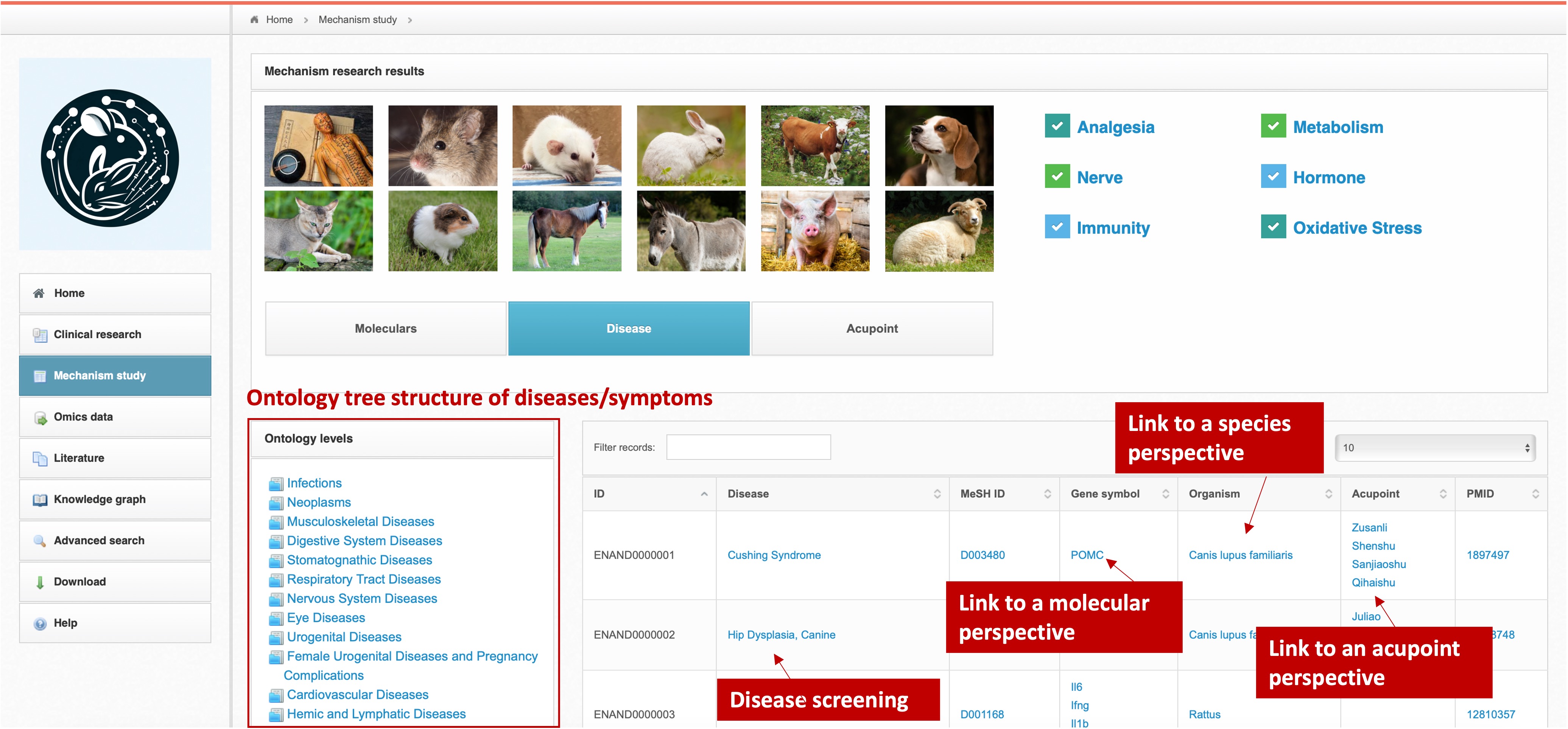
Task: Click the Knowledge graph book icon
Action: click(40, 500)
